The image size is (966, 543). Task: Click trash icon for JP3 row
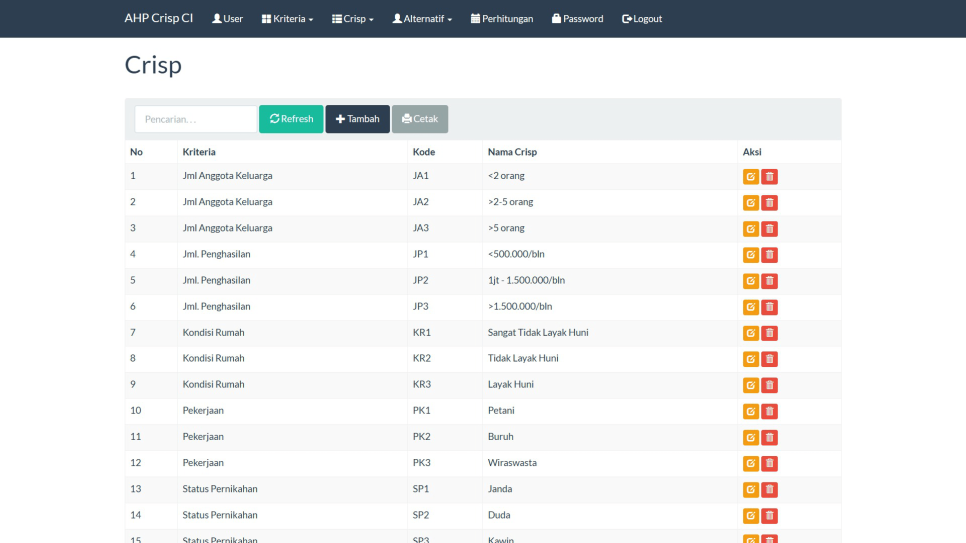pos(769,307)
